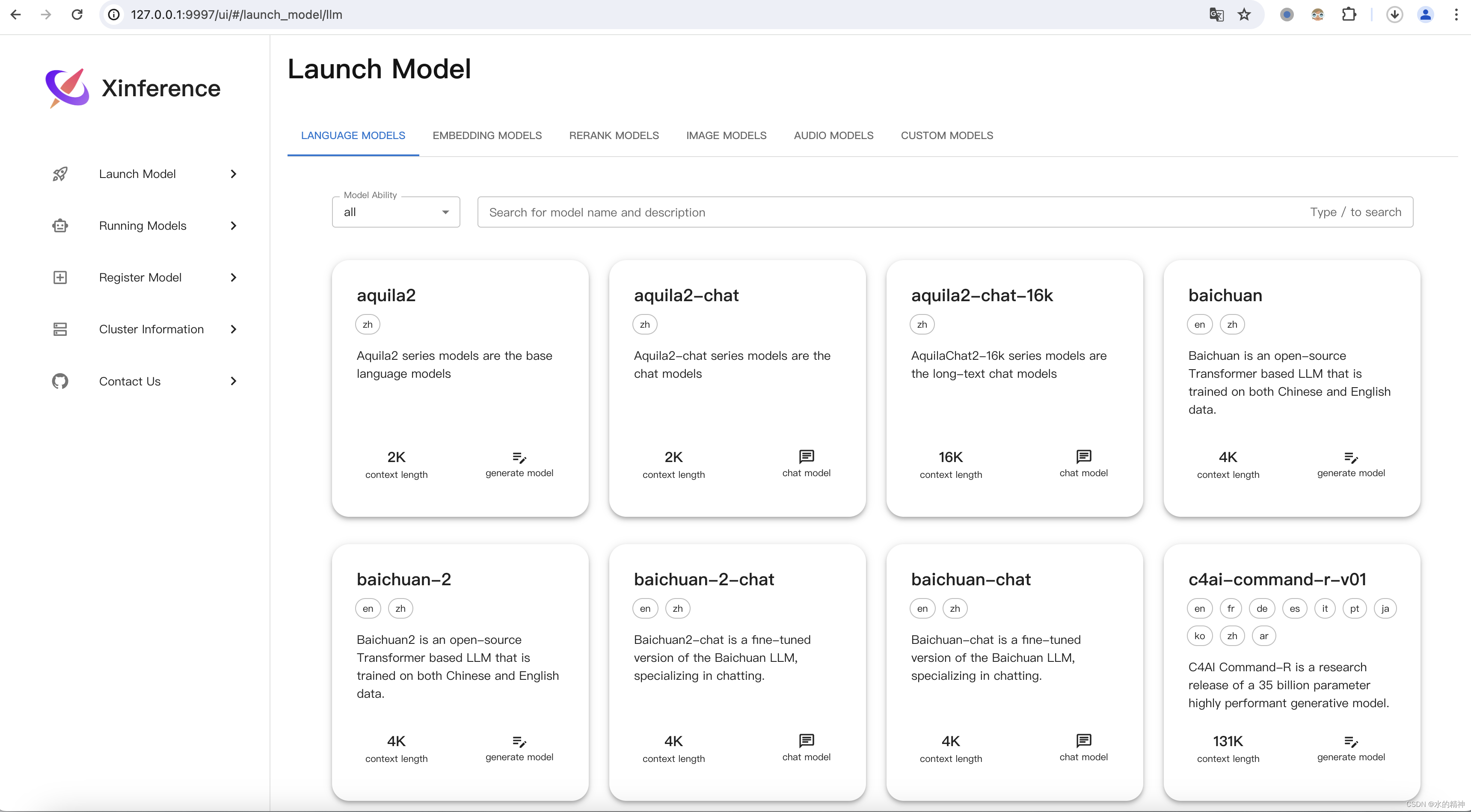Click the plus-box icon beside Register Model

pos(60,278)
